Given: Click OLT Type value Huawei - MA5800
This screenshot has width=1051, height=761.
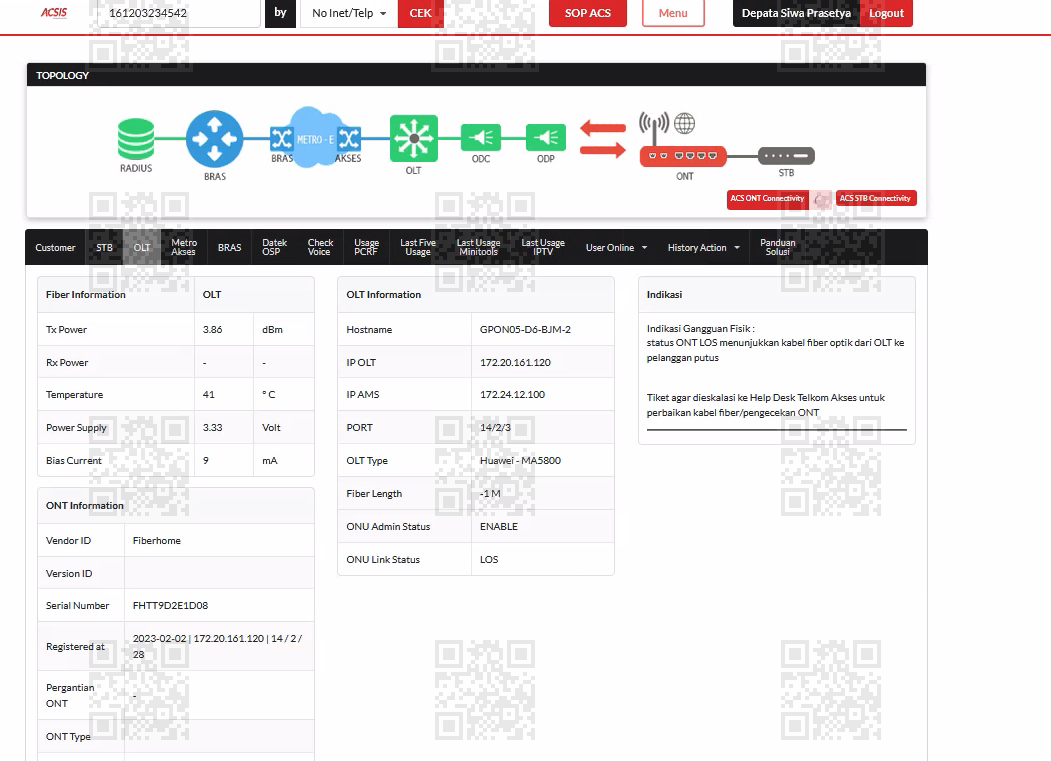Looking at the screenshot, I should coord(520,460).
